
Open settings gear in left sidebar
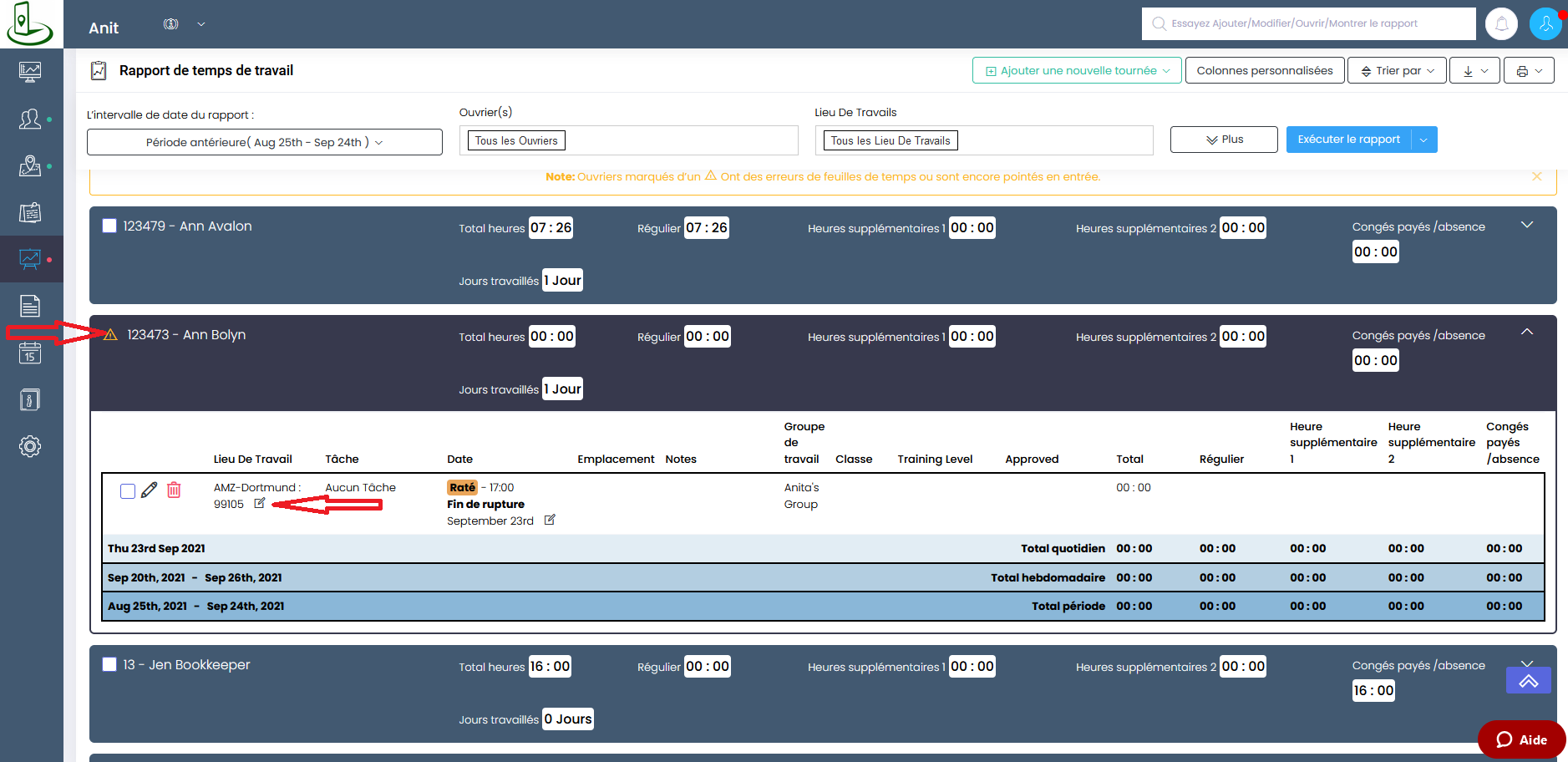[30, 446]
